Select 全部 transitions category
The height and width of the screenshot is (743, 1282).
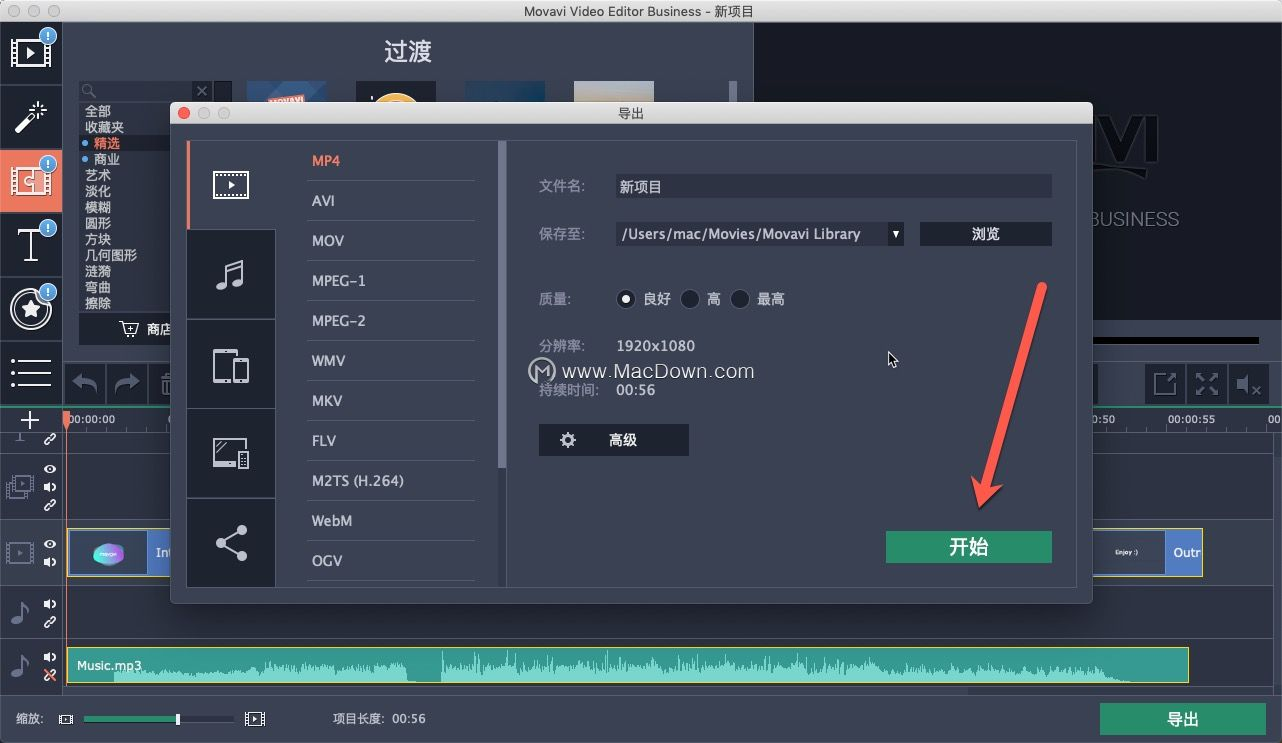[x=98, y=111]
